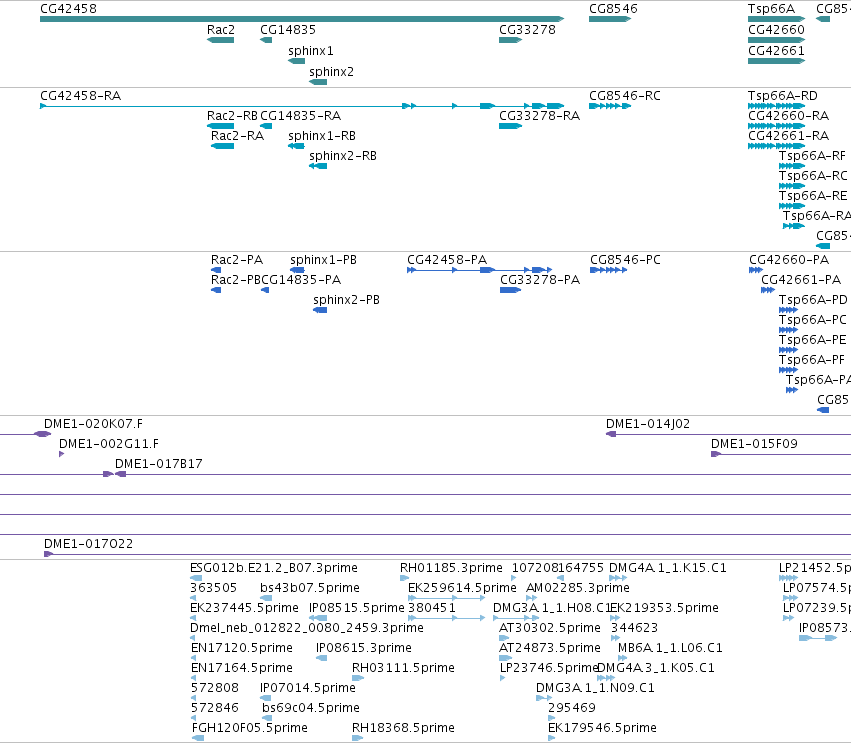The width and height of the screenshot is (851, 743).
Task: Select sphinx1-PB protein feature
Action: click(x=297, y=270)
